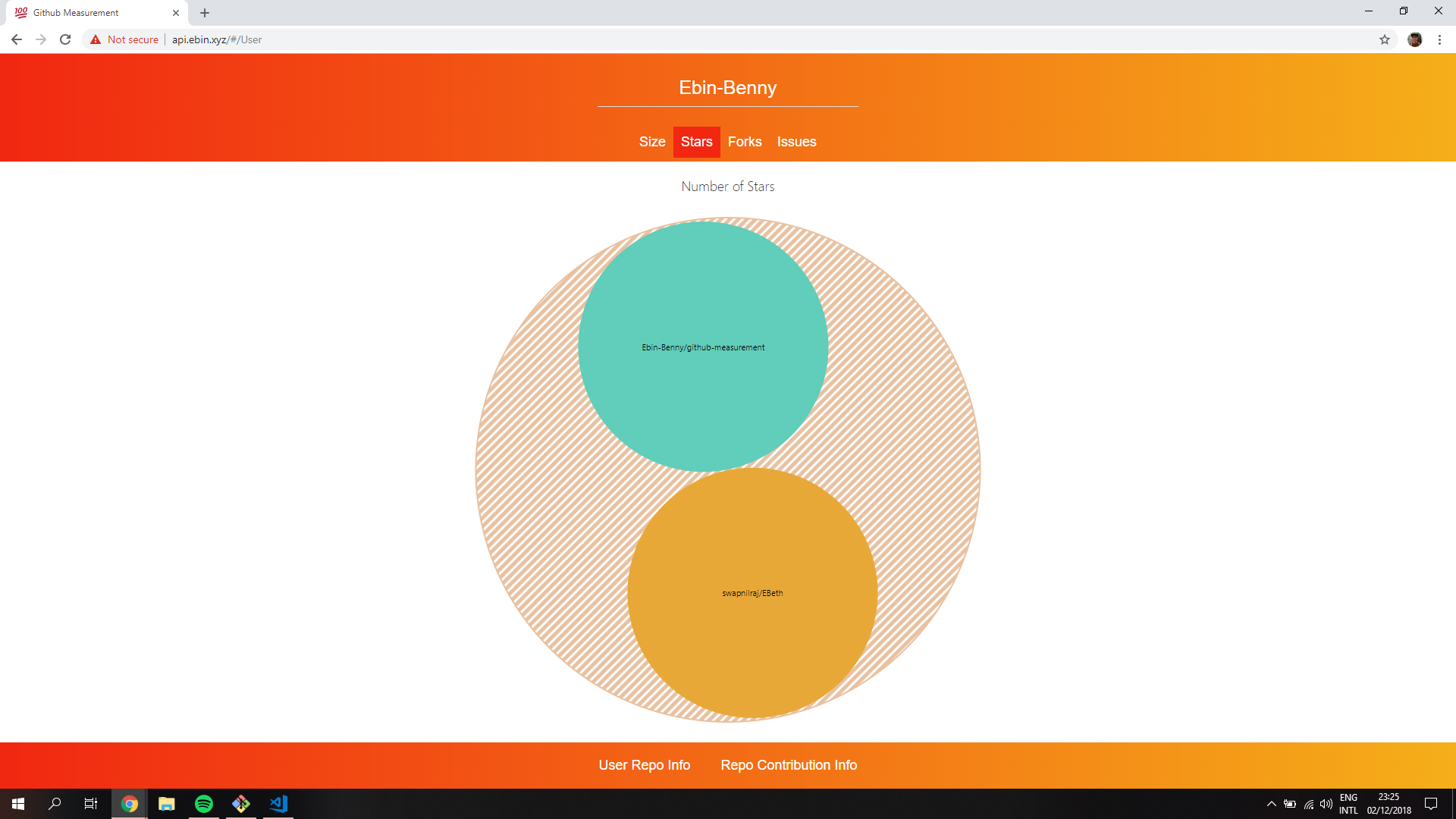Open the Issues tab
Viewport: 1456px width, 819px height.
[x=796, y=142]
